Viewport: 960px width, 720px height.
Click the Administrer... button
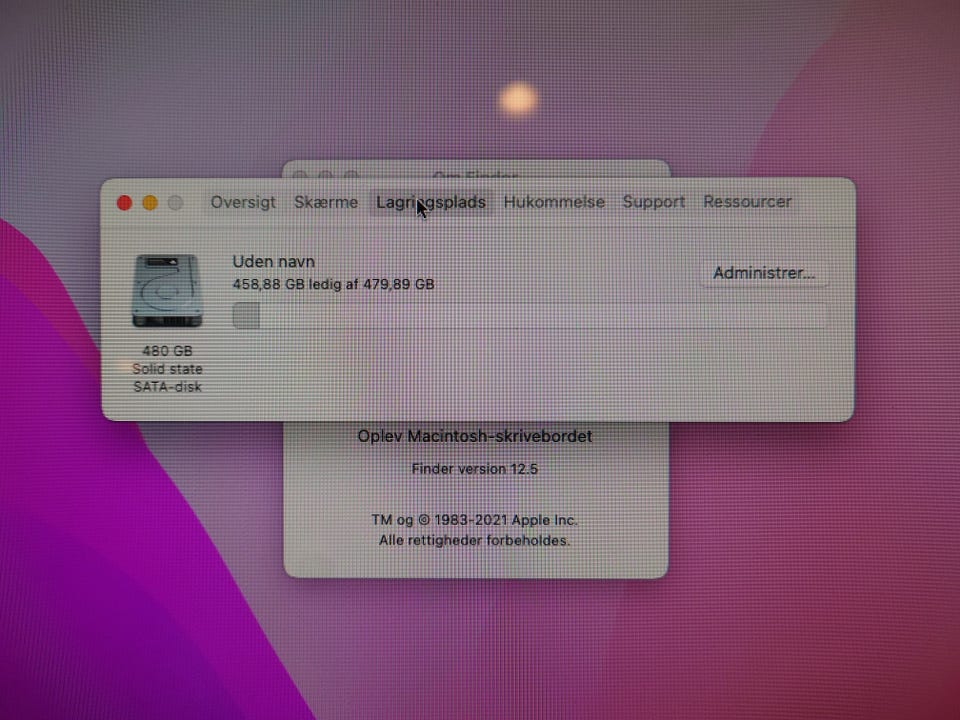764,273
